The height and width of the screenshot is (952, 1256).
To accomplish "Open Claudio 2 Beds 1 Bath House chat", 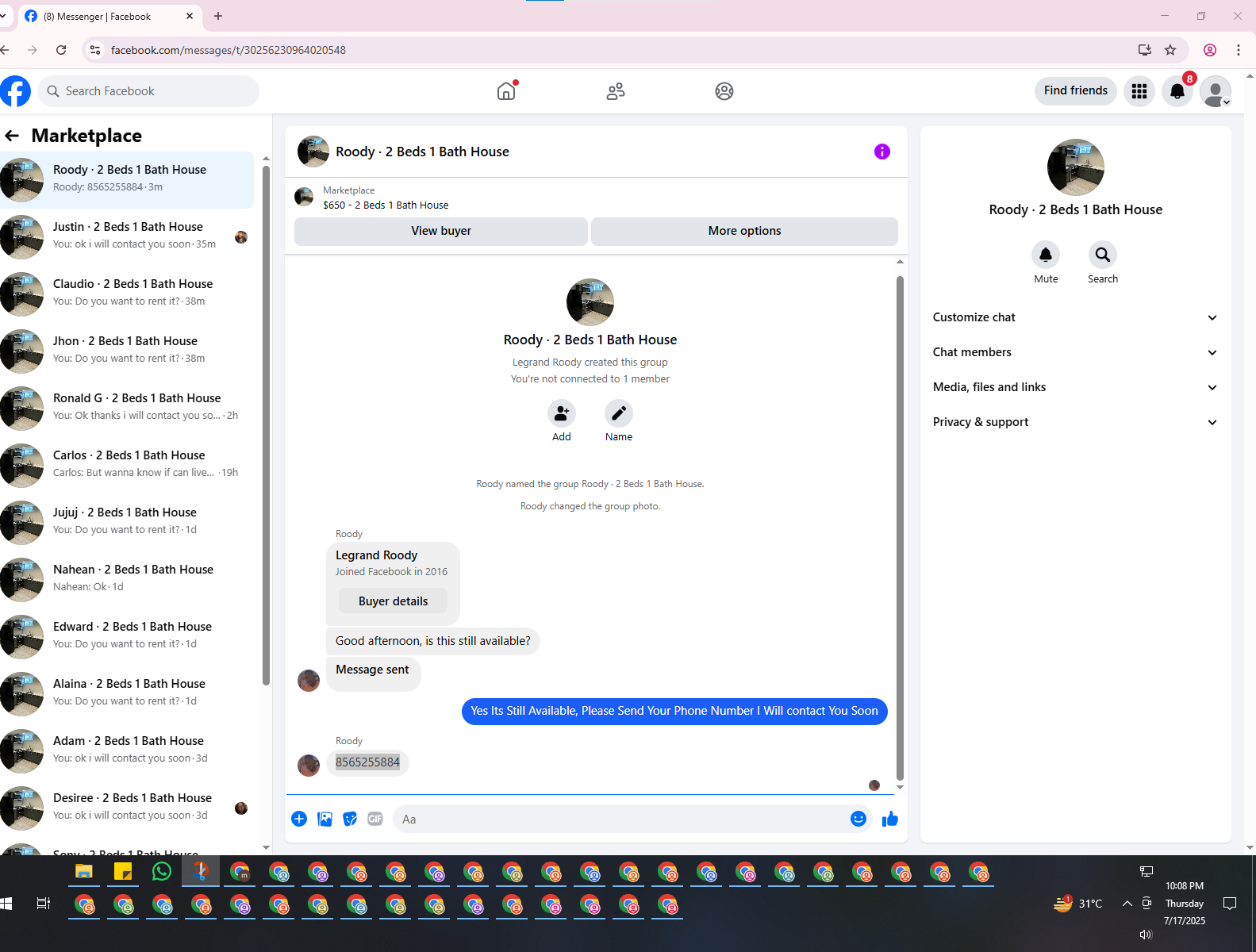I will pos(127,294).
